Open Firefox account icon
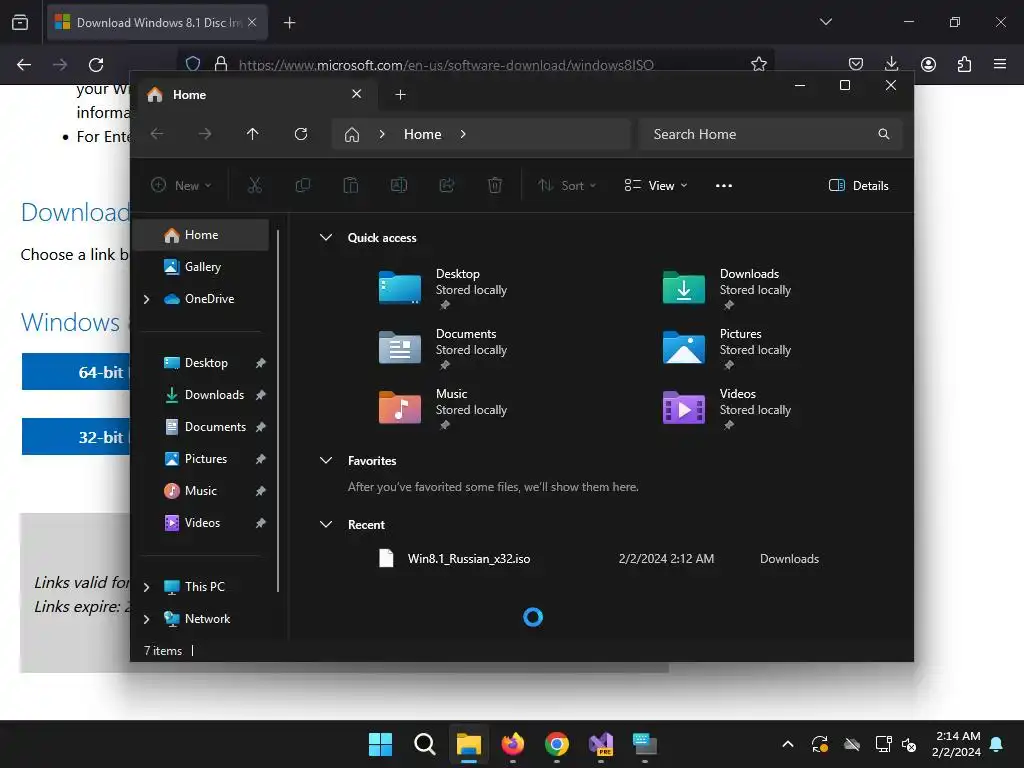The image size is (1024, 768). 928,64
